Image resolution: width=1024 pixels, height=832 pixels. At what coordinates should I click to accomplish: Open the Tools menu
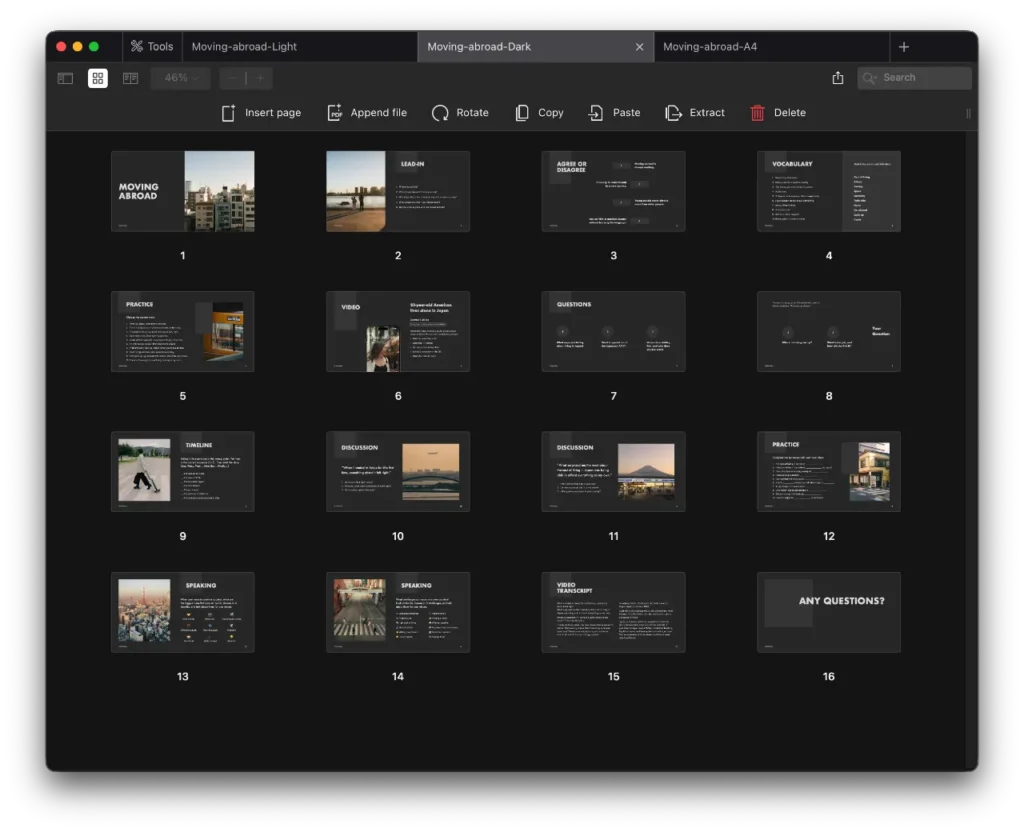[x=151, y=47]
